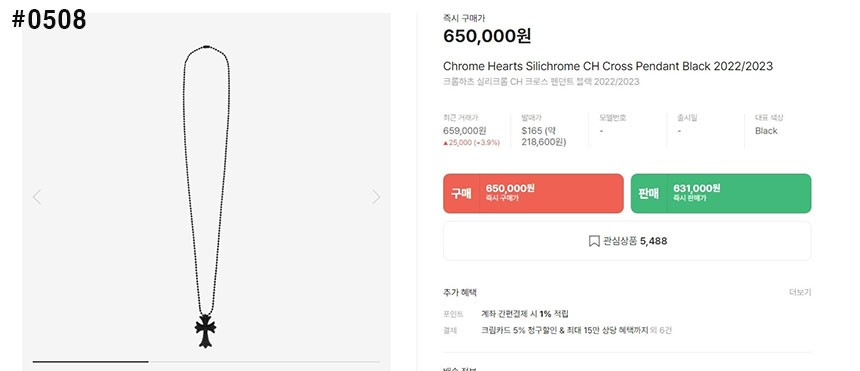Click the bookmark icon for 관심상품
The height and width of the screenshot is (371, 860).
[593, 241]
